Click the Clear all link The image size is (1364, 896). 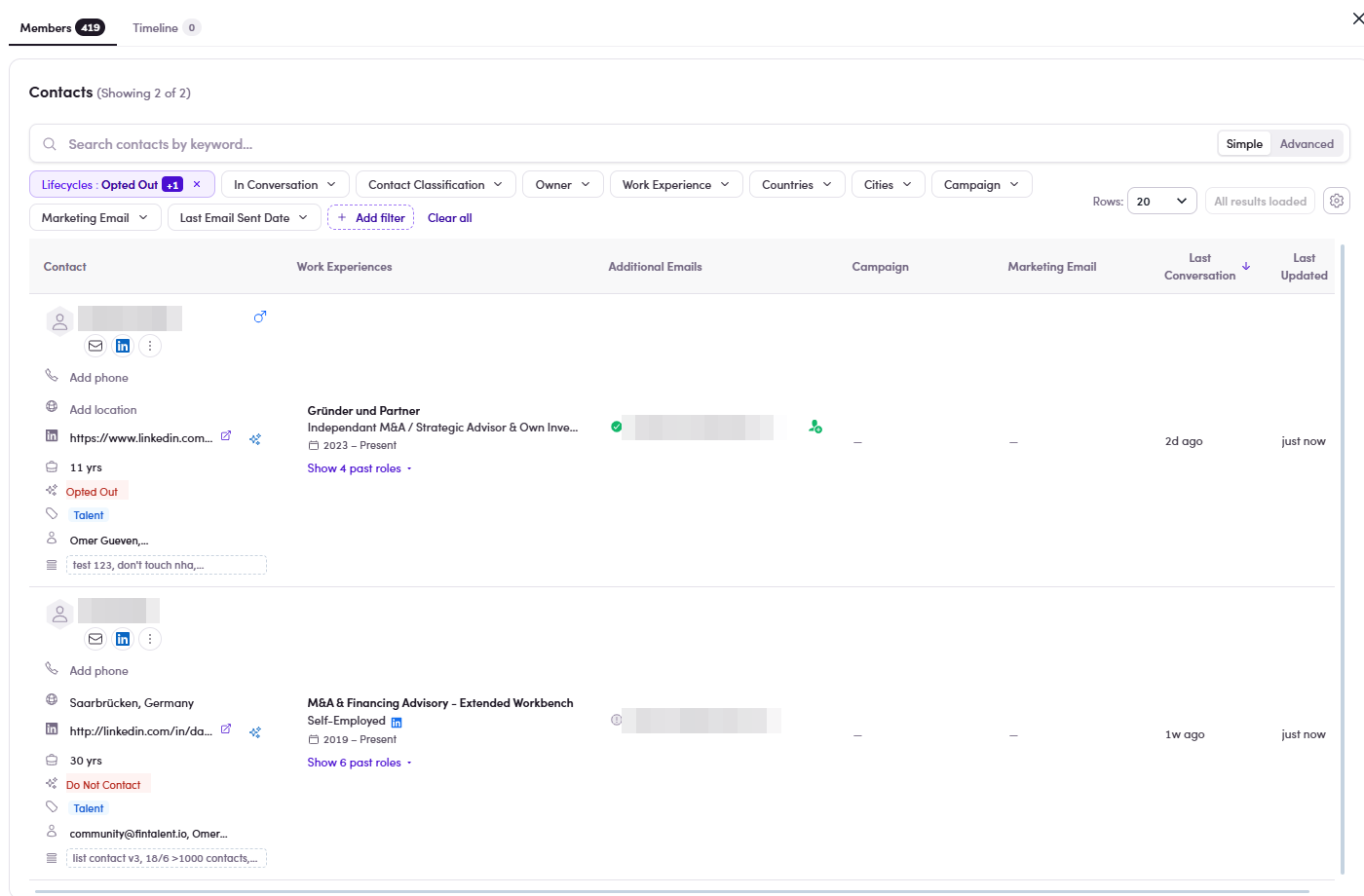click(450, 218)
